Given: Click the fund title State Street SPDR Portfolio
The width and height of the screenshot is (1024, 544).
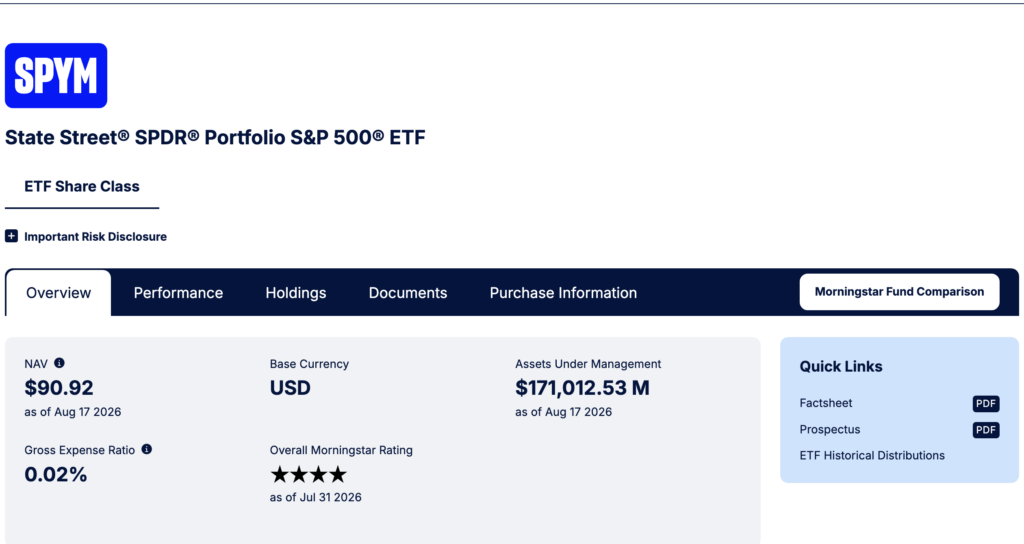Looking at the screenshot, I should pos(215,138).
